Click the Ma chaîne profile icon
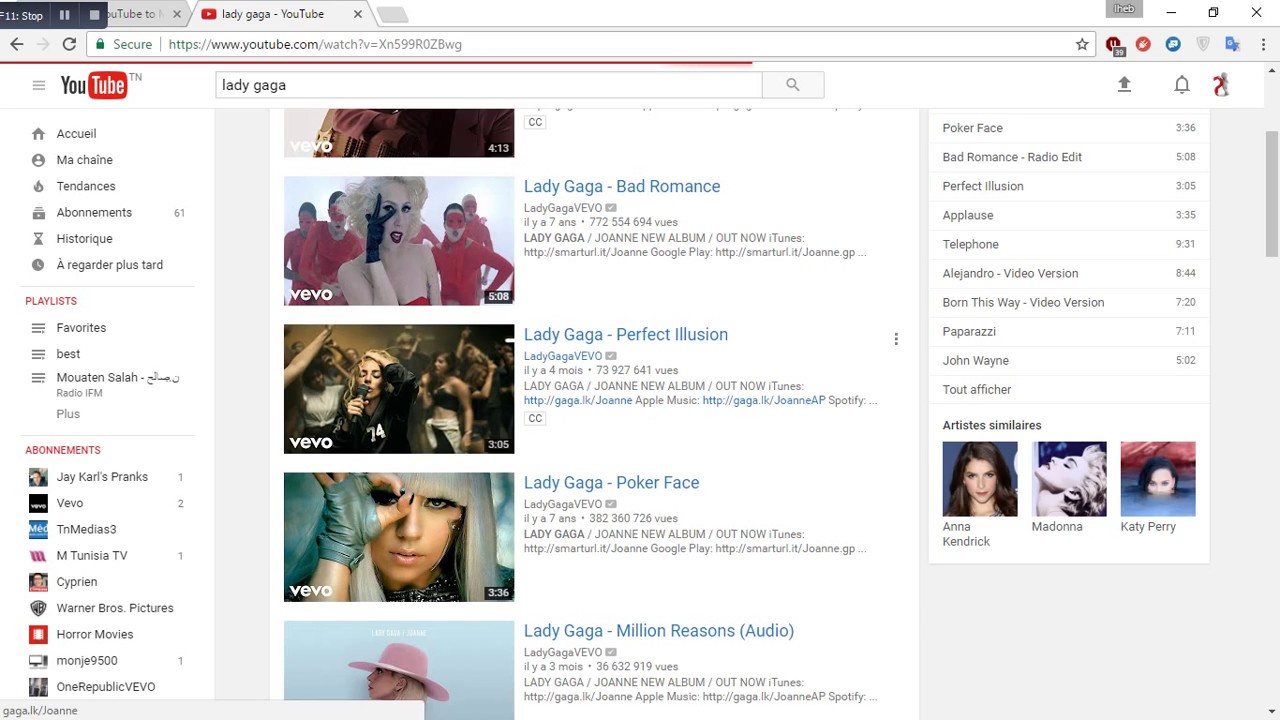 [38, 160]
